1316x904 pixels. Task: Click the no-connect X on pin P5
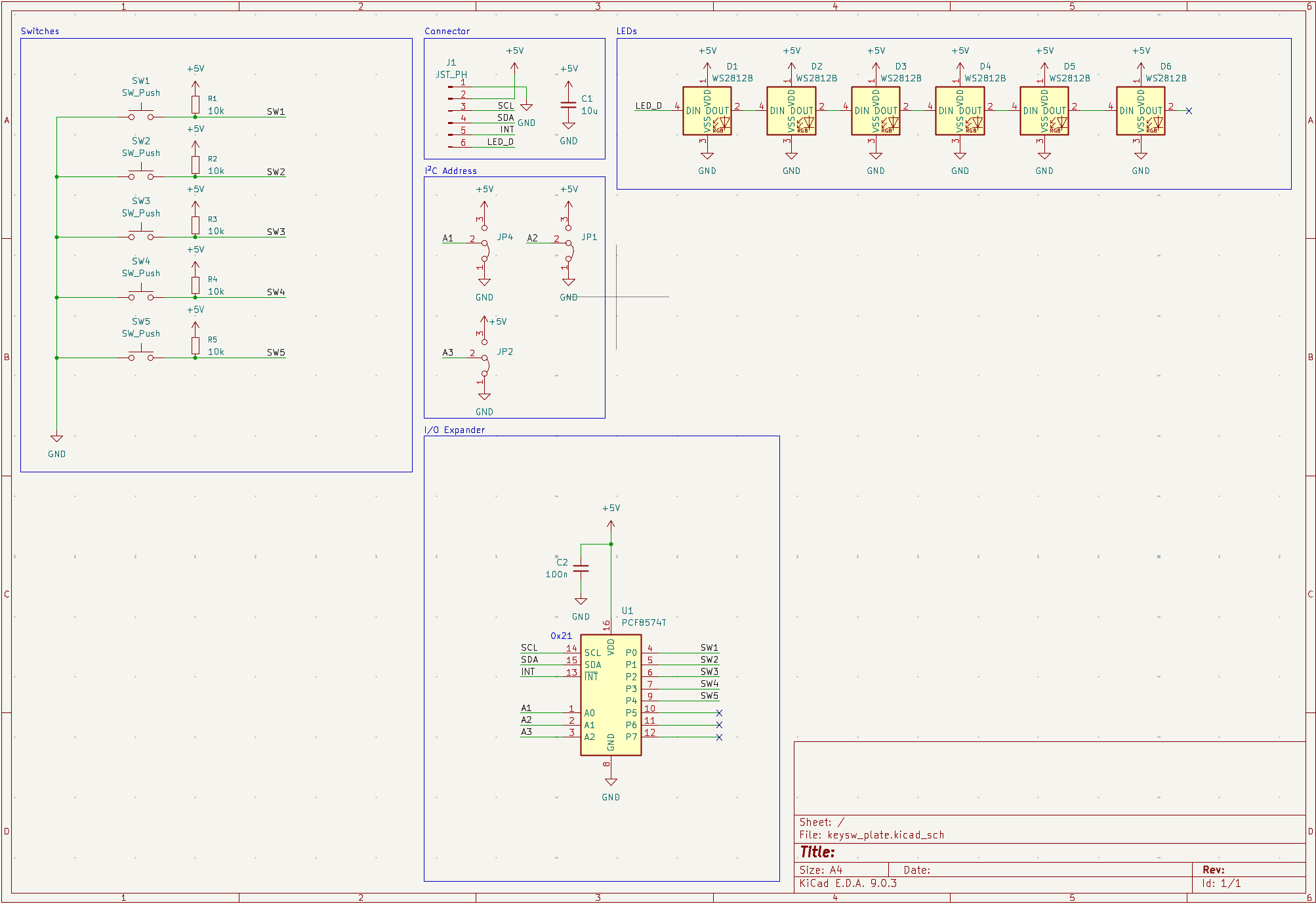(x=719, y=713)
